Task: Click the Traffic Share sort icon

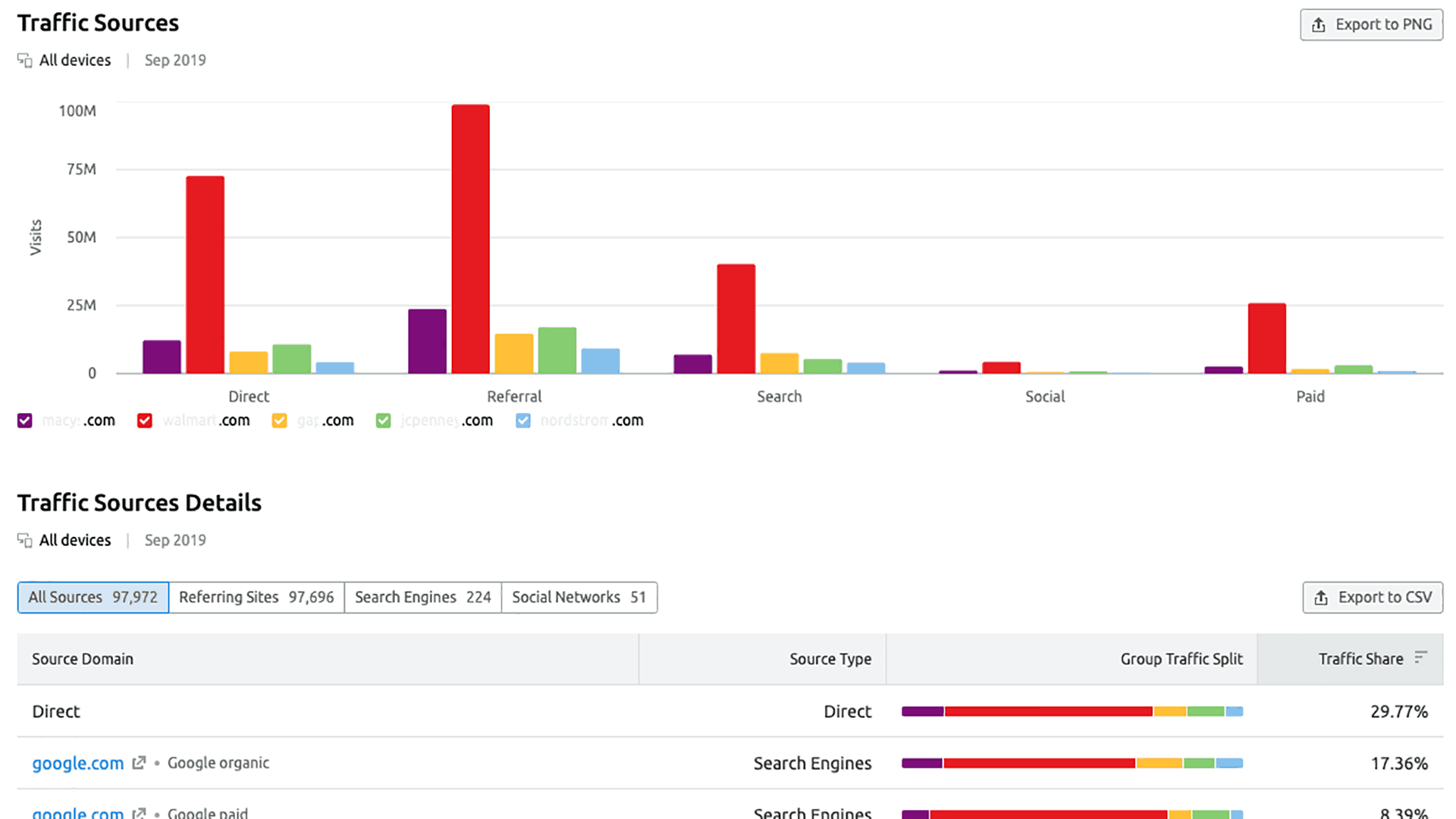Action: [x=1420, y=657]
